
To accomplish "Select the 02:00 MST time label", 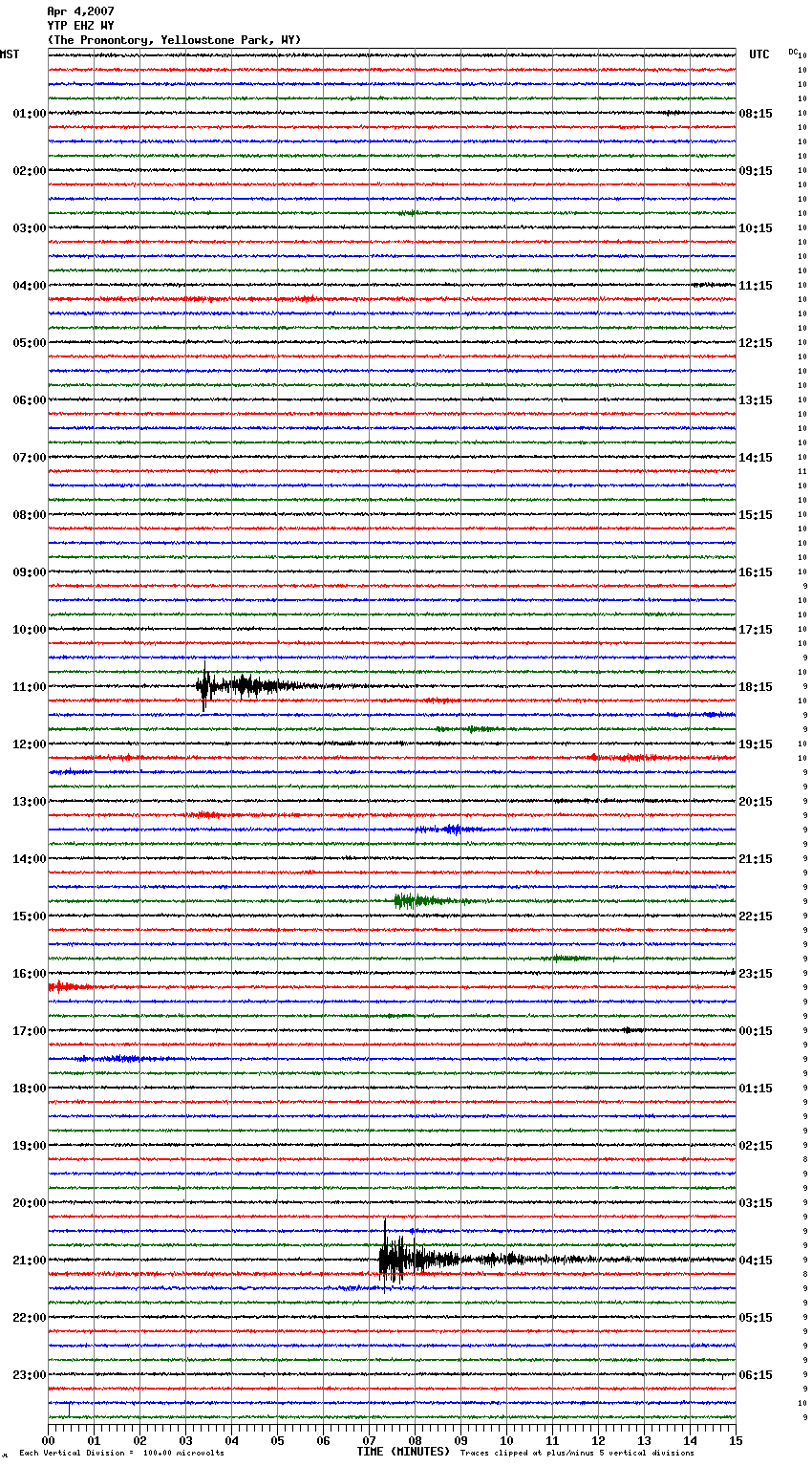I will pos(30,171).
